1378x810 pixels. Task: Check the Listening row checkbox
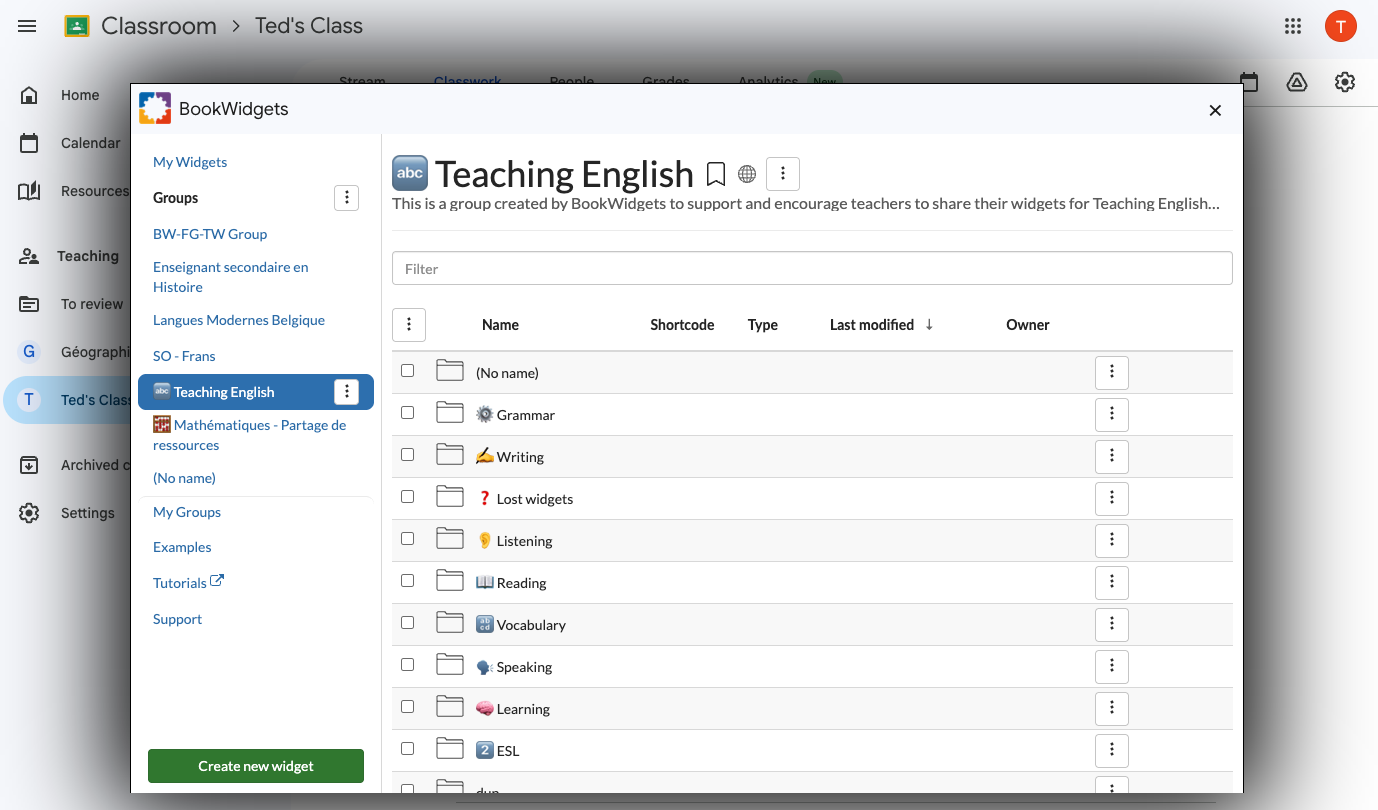pyautogui.click(x=407, y=538)
